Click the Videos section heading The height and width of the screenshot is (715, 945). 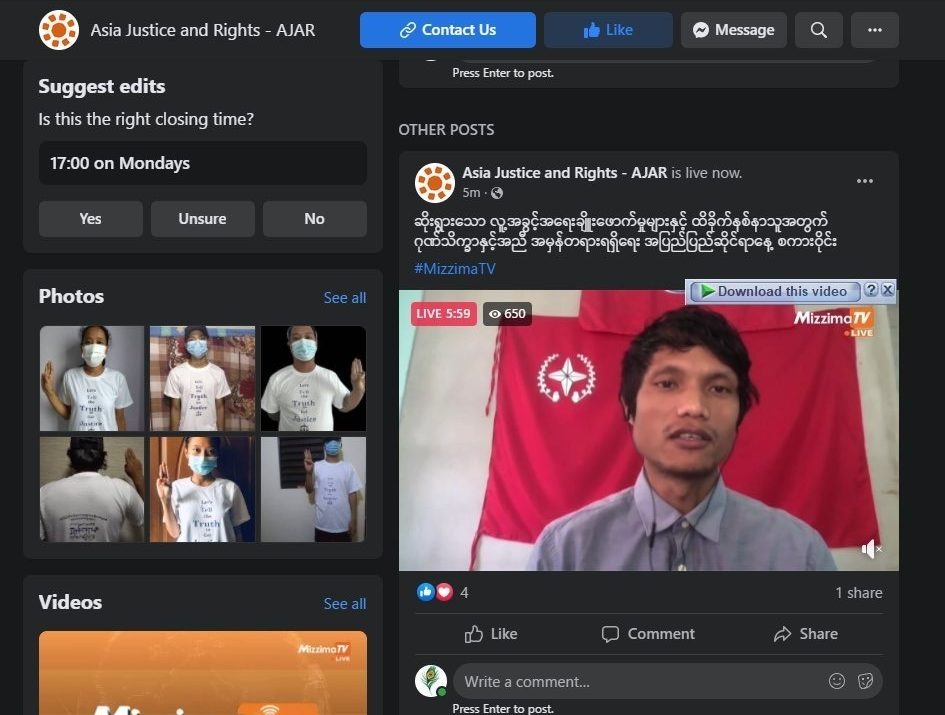tap(70, 602)
